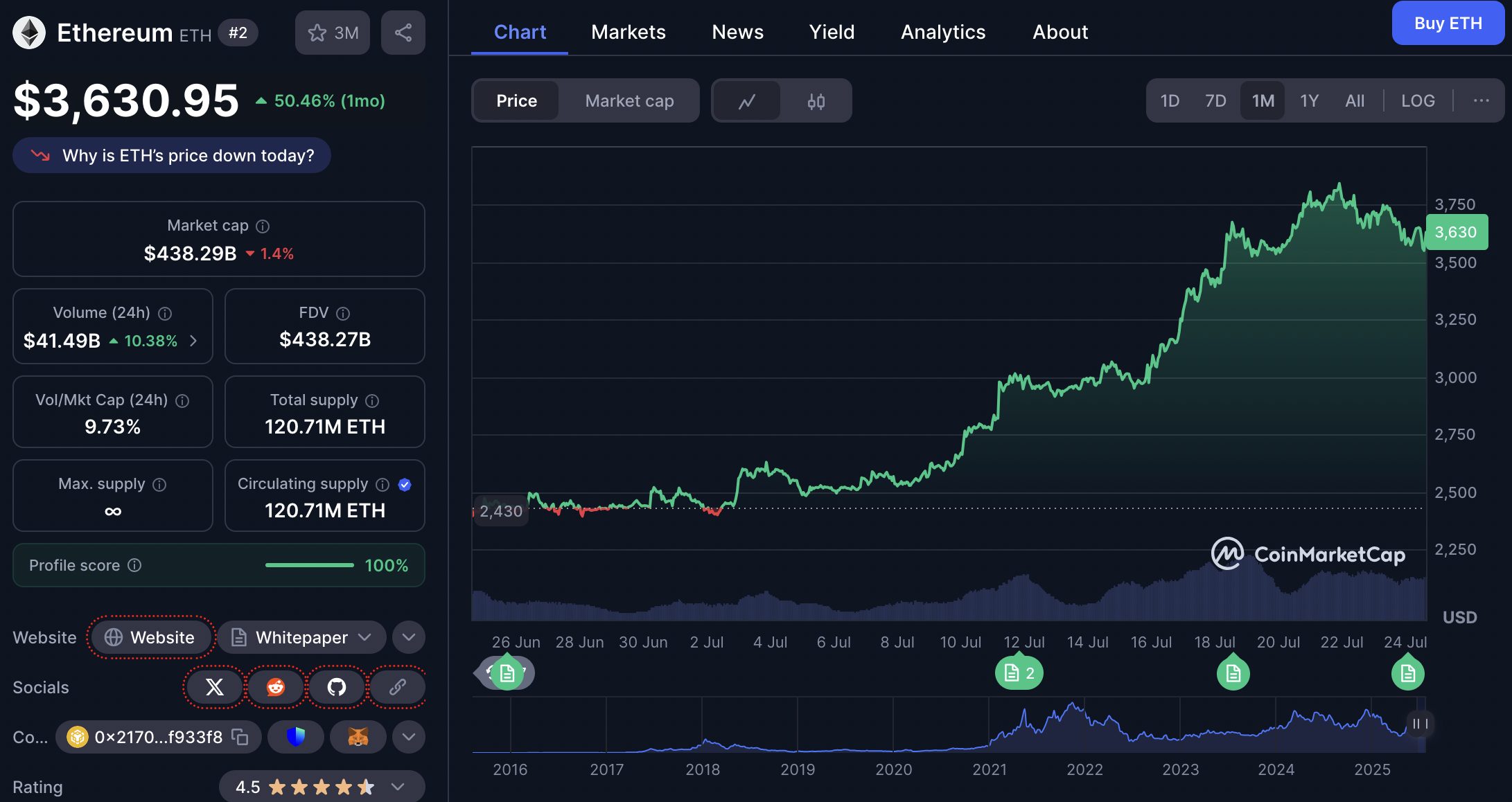Show FDV info icon
Image resolution: width=1512 pixels, height=802 pixels.
tap(343, 314)
